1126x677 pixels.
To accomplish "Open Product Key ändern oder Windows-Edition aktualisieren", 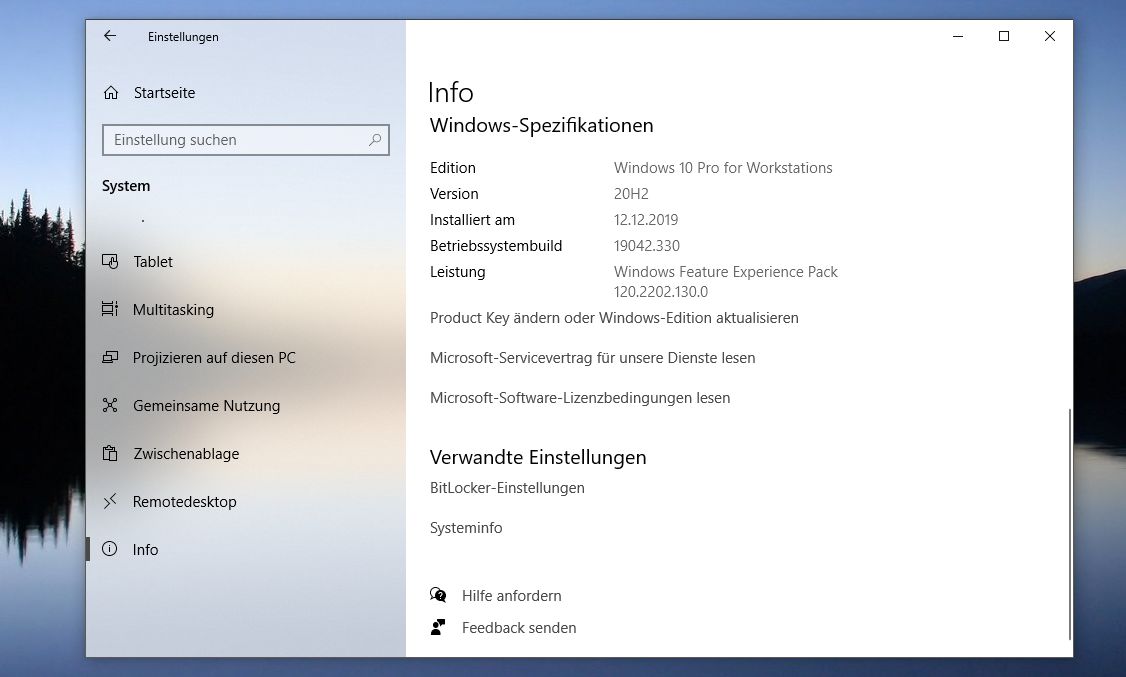I will coord(614,318).
